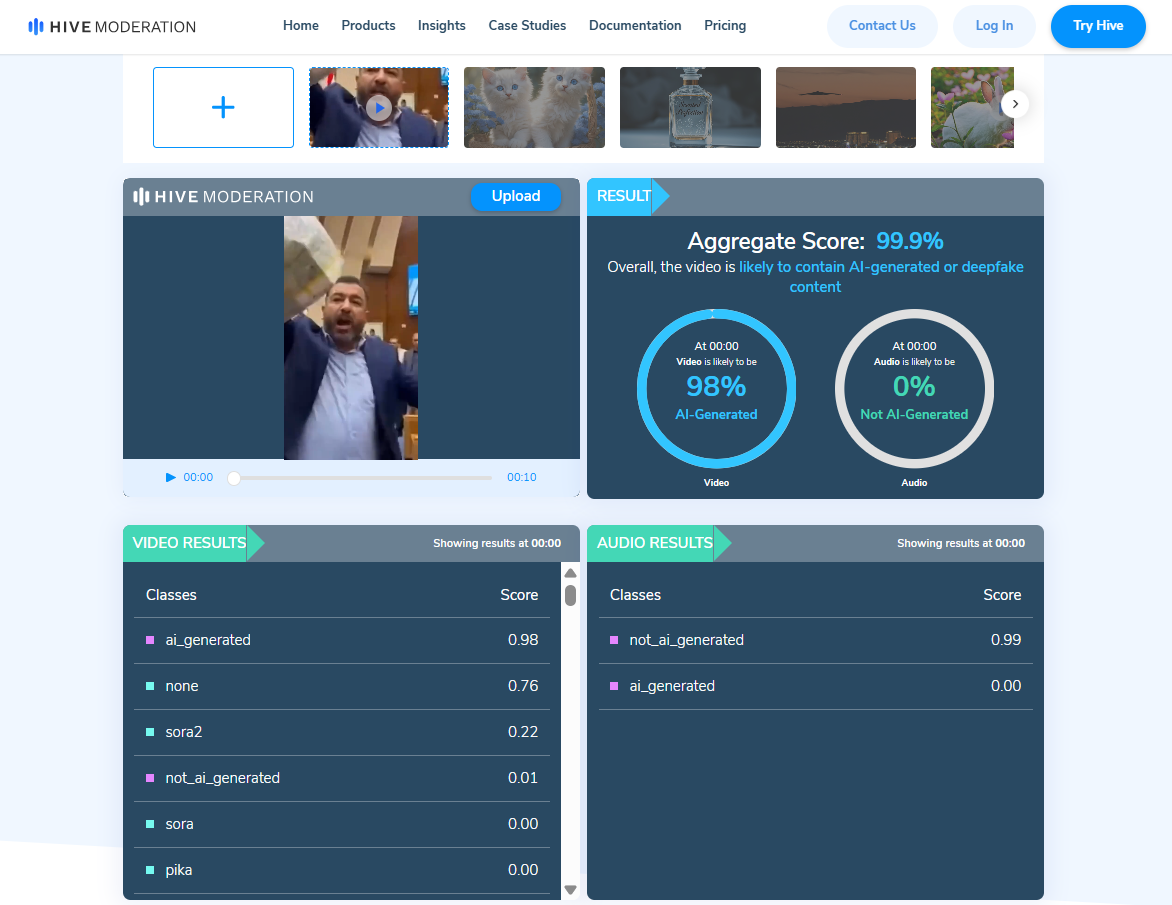The height and width of the screenshot is (905, 1172).
Task: Click the Log In button
Action: tap(994, 26)
